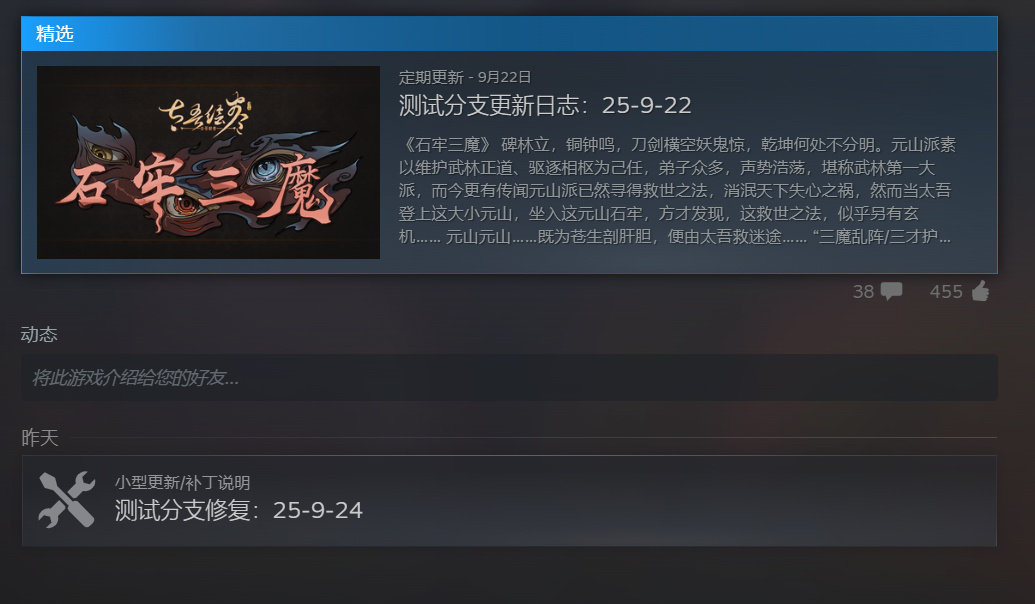Viewport: 1035px width, 604px height.
Task: Click the speech bubble comments icon
Action: point(891,291)
